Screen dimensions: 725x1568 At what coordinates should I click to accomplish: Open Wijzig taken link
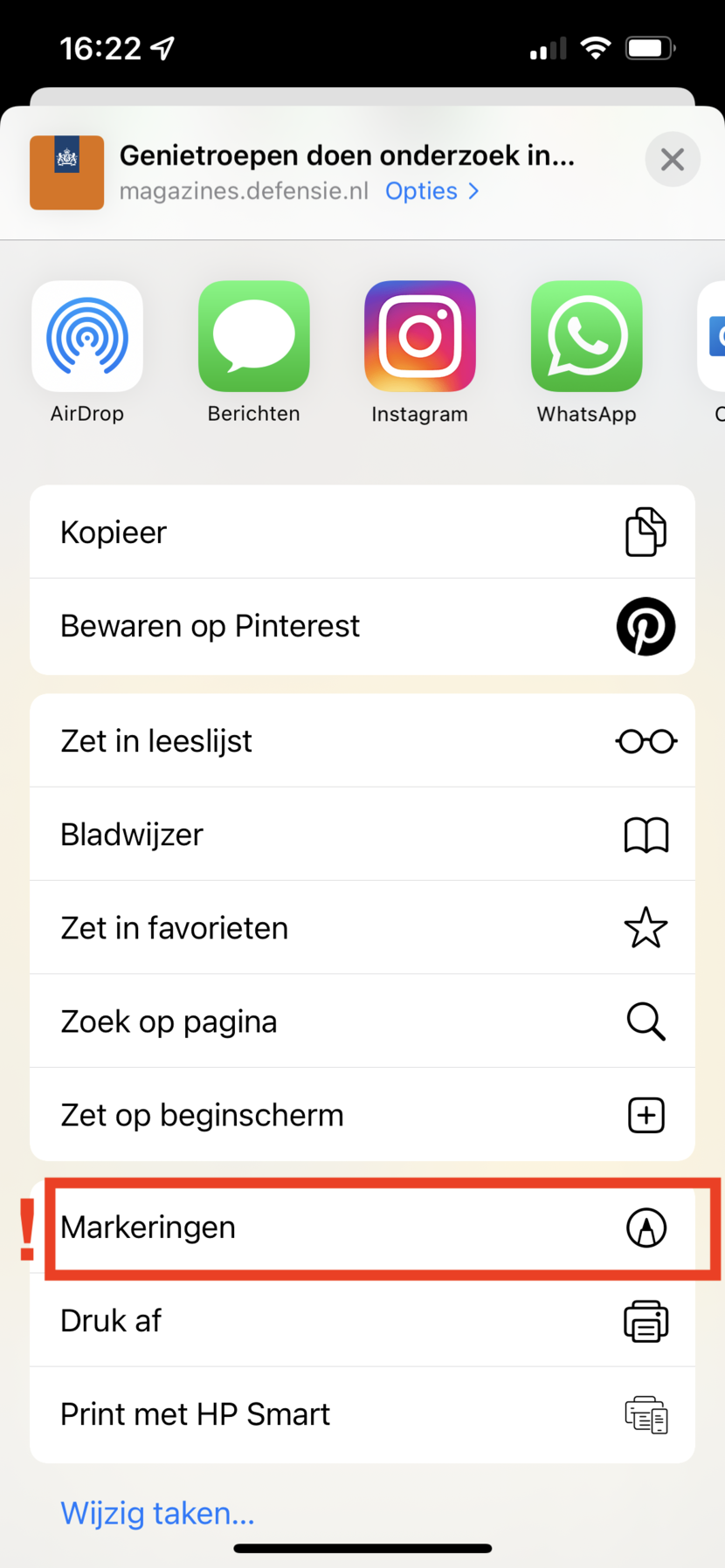[x=158, y=1513]
